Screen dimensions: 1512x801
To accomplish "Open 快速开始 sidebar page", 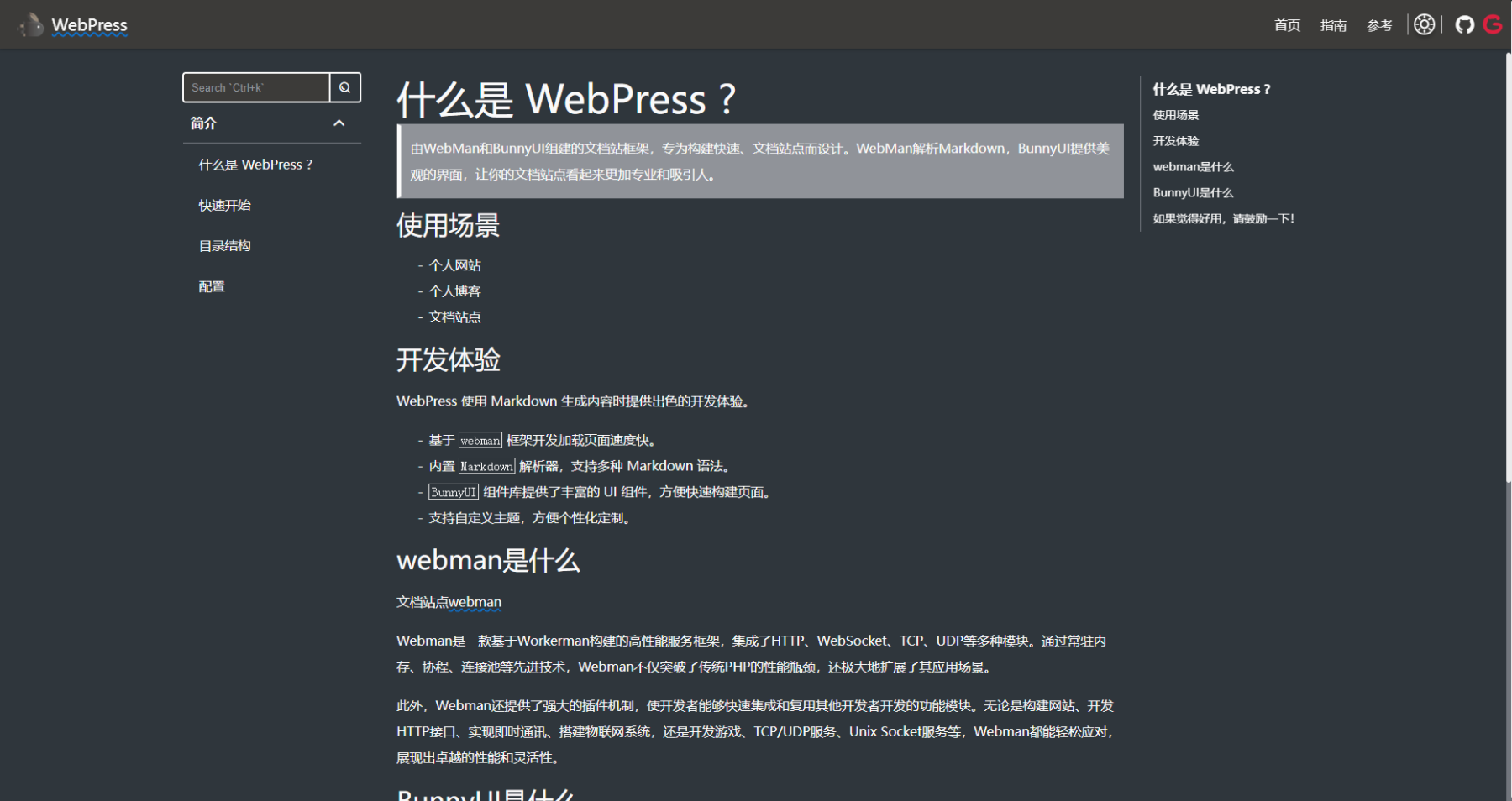I will (x=224, y=205).
